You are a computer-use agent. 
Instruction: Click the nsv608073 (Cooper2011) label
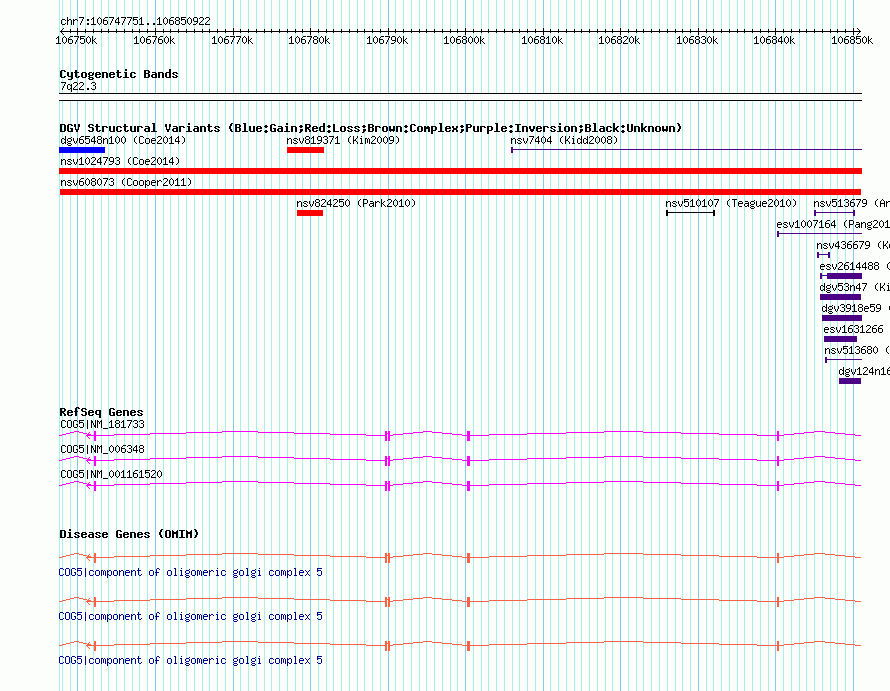pyautogui.click(x=126, y=182)
